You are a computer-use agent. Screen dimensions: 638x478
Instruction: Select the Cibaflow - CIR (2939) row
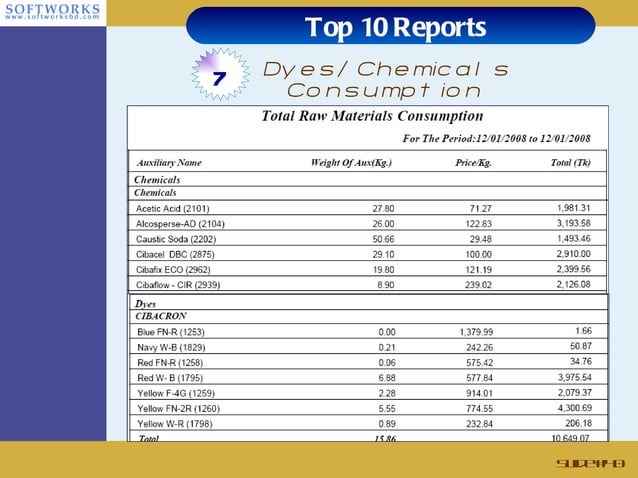[368, 284]
